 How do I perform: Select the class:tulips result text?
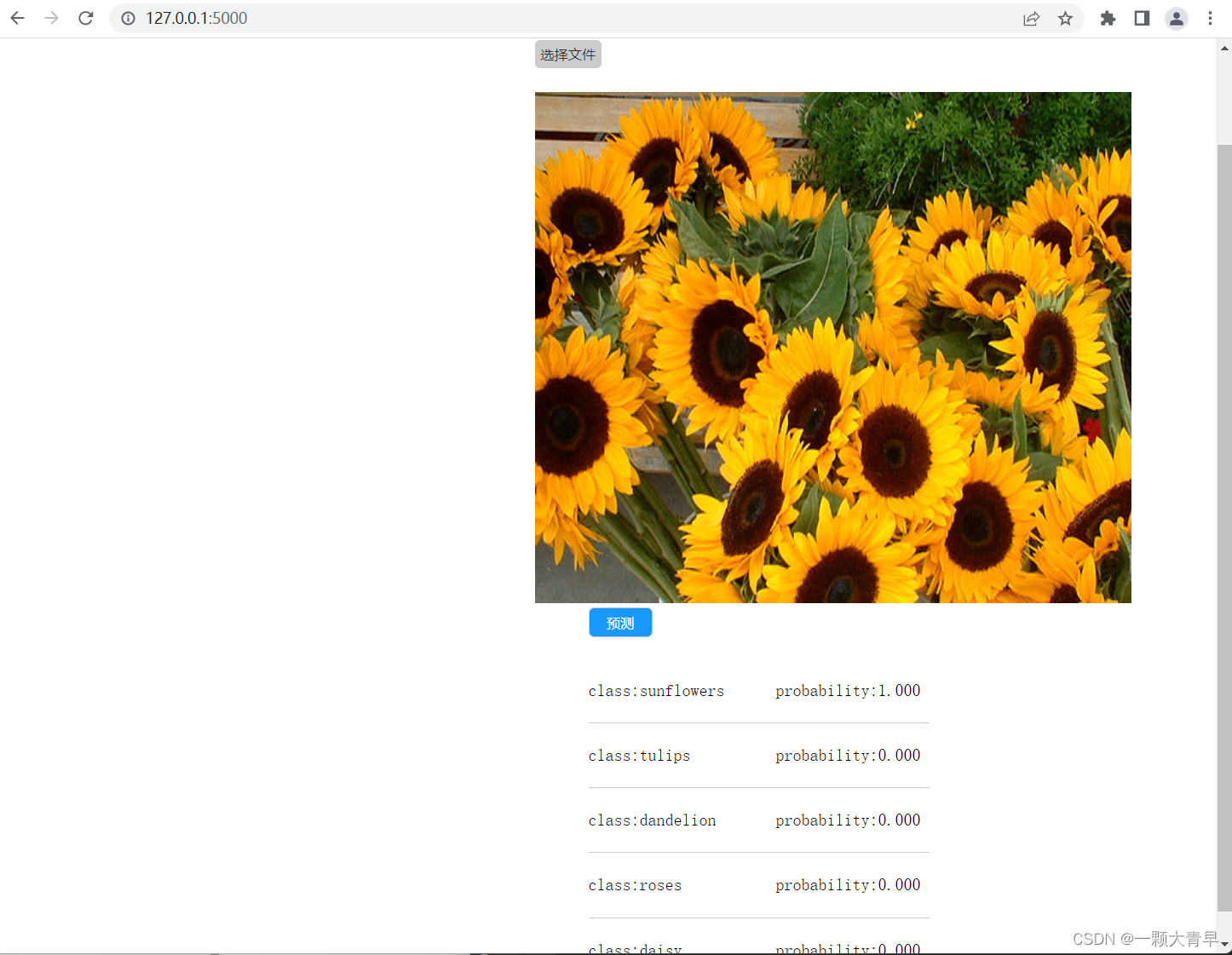click(639, 756)
